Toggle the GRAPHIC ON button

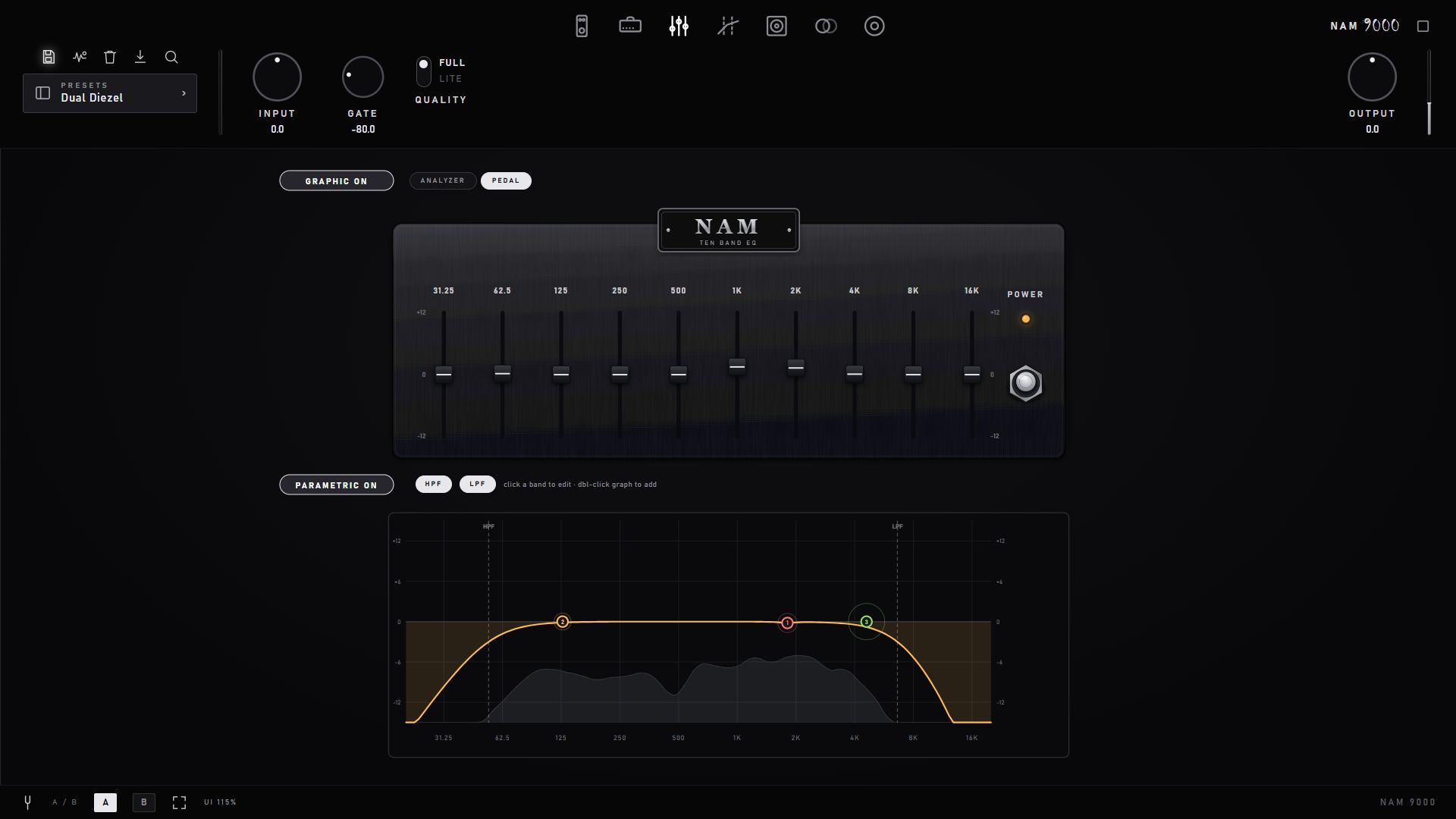(337, 180)
